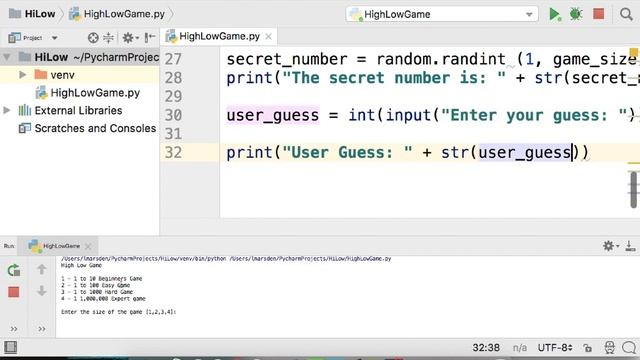
Task: Open Search Everywhere magnifier
Action: coord(626,14)
